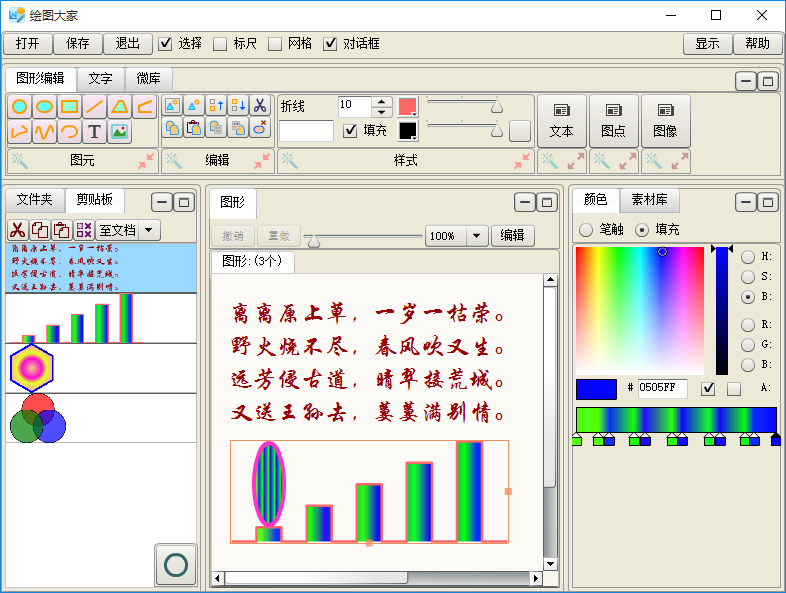Increase the polyline width spinner value
786x593 pixels.
click(382, 101)
